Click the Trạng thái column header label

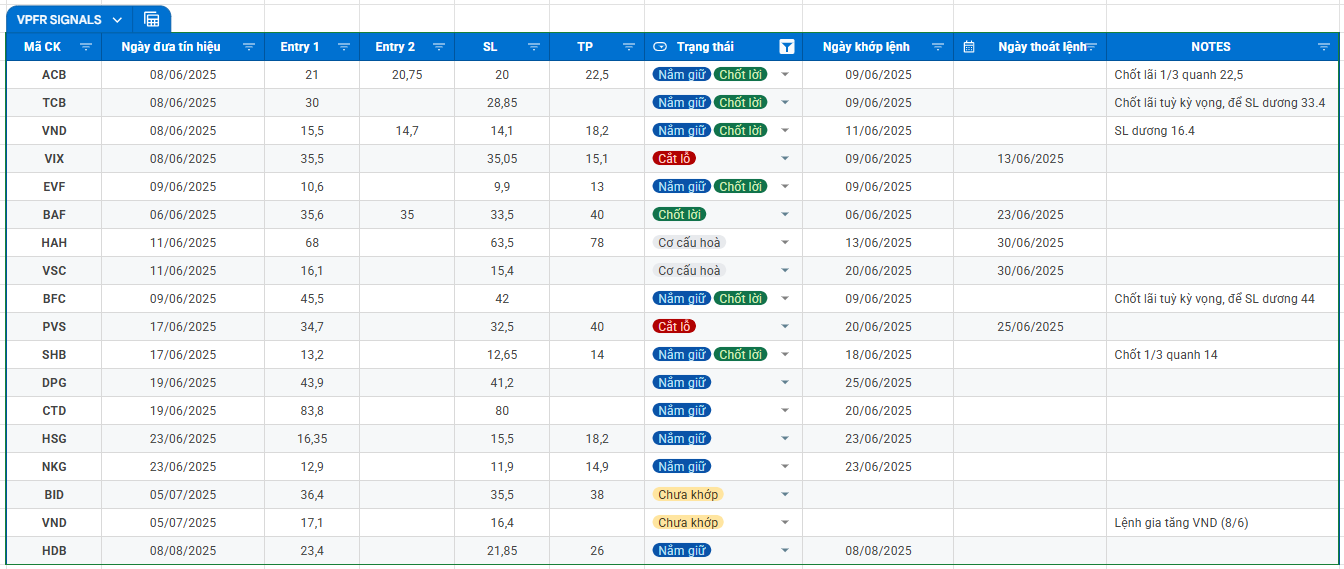[x=705, y=47]
